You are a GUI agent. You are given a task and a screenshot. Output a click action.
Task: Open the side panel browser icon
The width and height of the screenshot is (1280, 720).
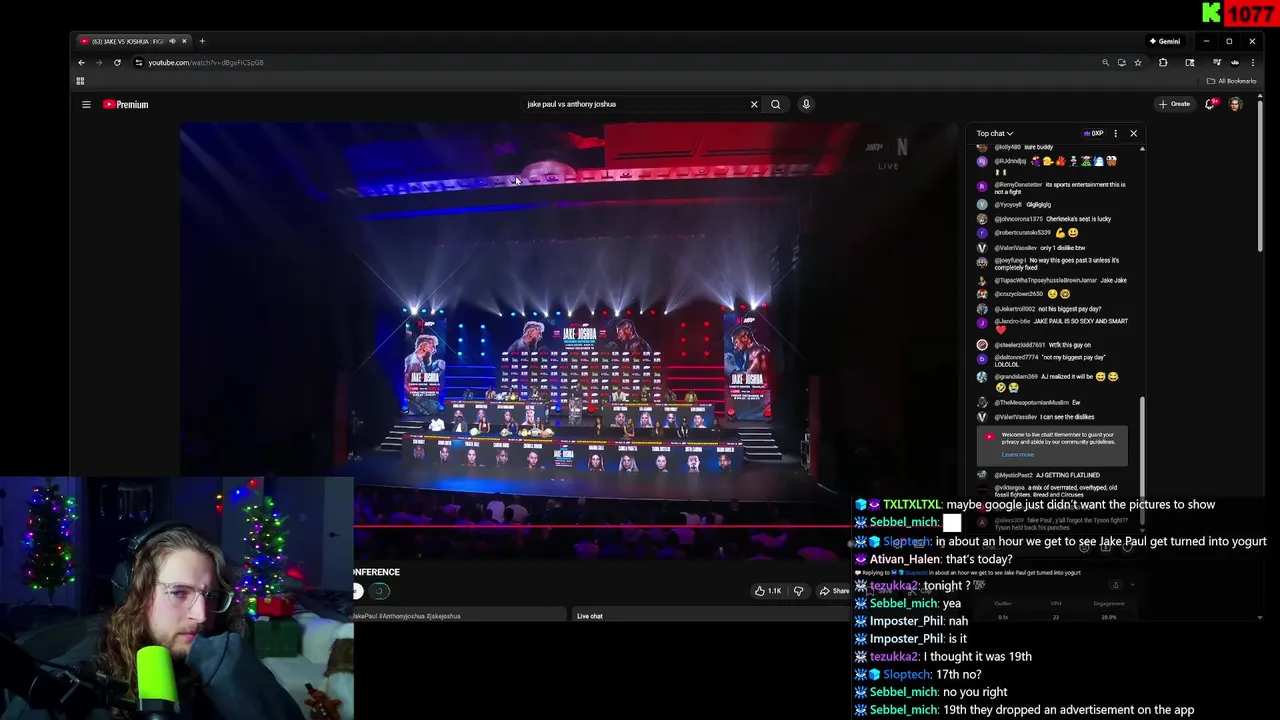click(1189, 62)
